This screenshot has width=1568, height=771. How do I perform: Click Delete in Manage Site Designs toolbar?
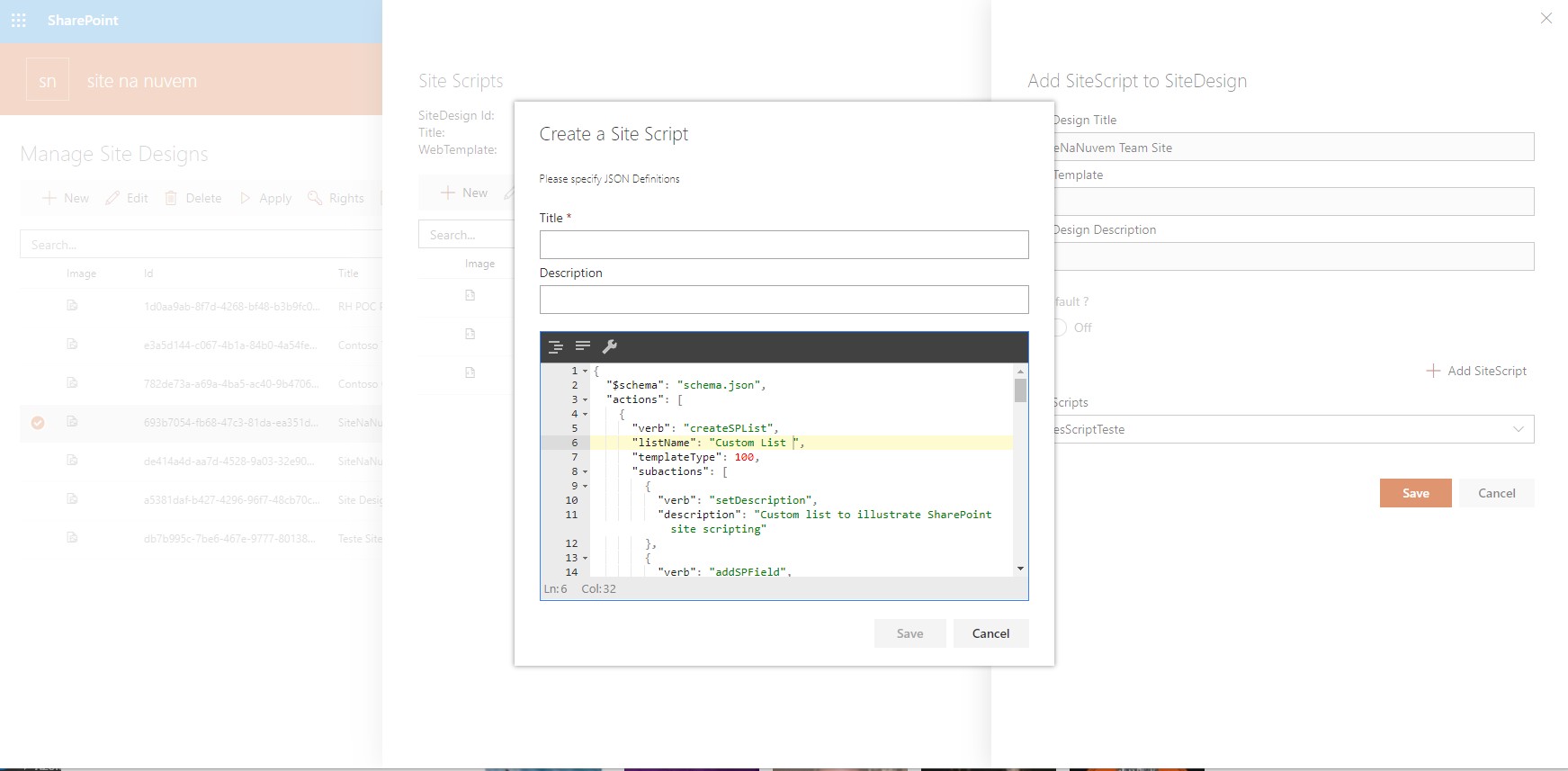(193, 198)
